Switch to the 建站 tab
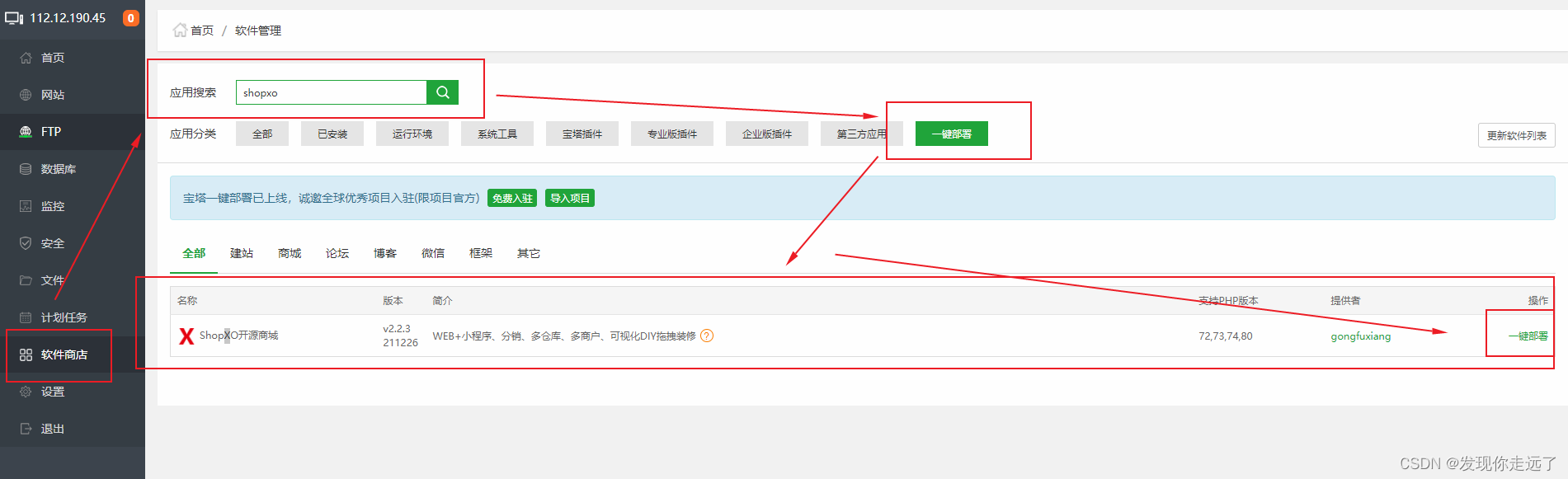This screenshot has height=479, width=1568. [242, 253]
